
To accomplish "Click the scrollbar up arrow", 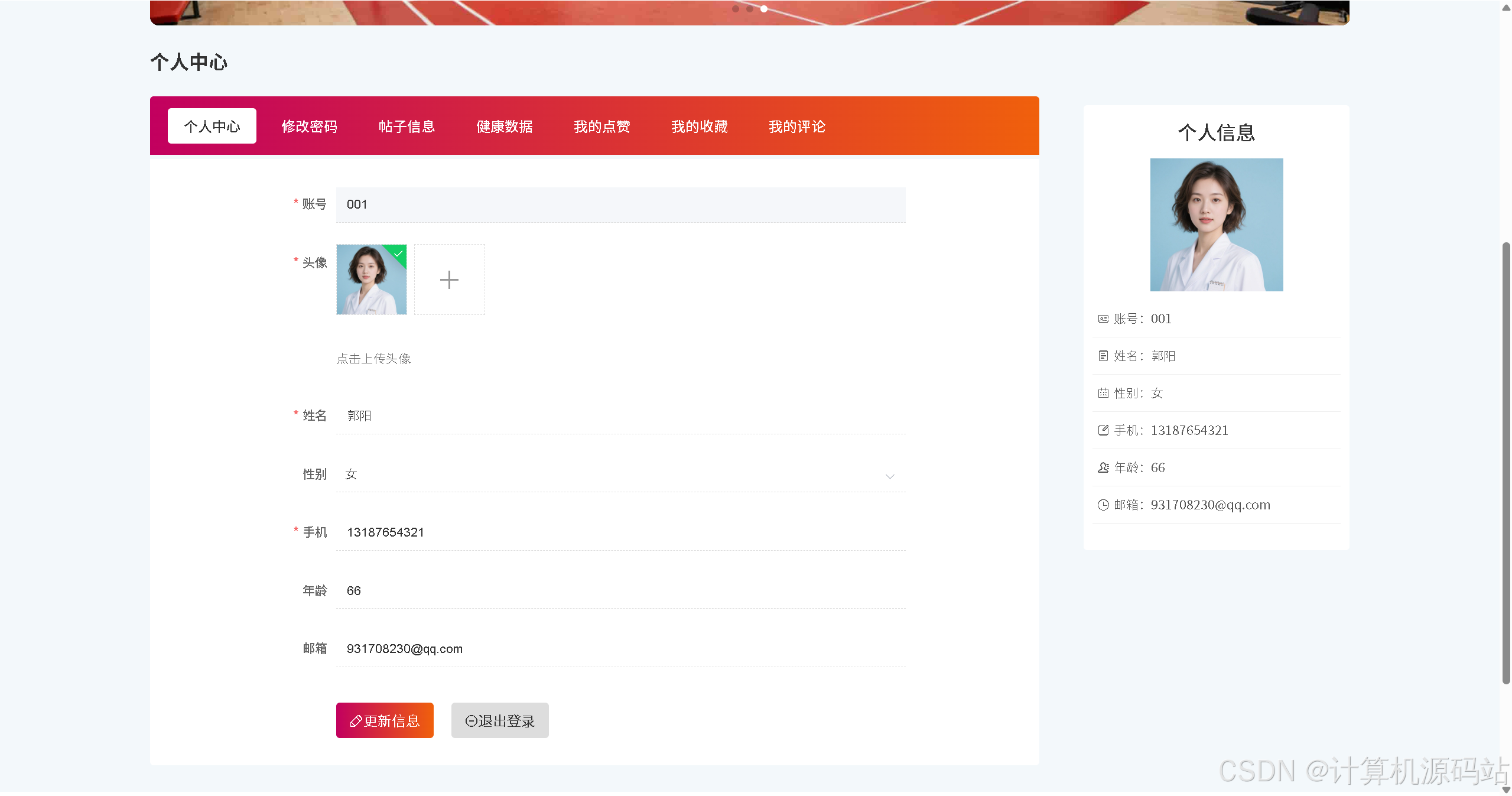I will (x=1506, y=7).
